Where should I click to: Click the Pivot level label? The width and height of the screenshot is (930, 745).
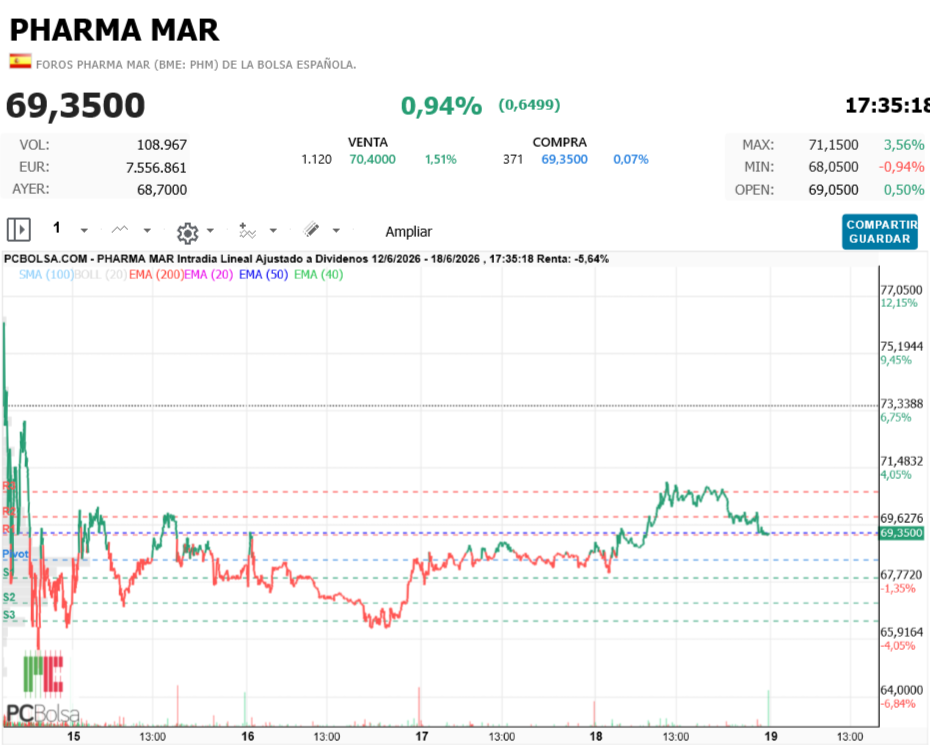(15, 554)
